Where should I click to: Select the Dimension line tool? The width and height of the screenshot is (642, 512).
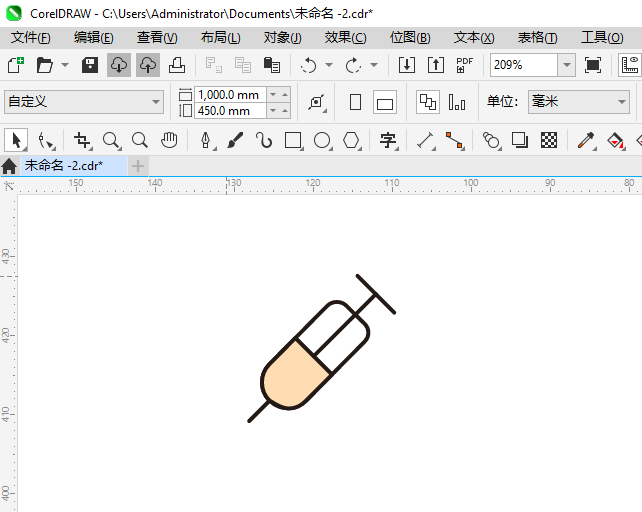[x=425, y=140]
